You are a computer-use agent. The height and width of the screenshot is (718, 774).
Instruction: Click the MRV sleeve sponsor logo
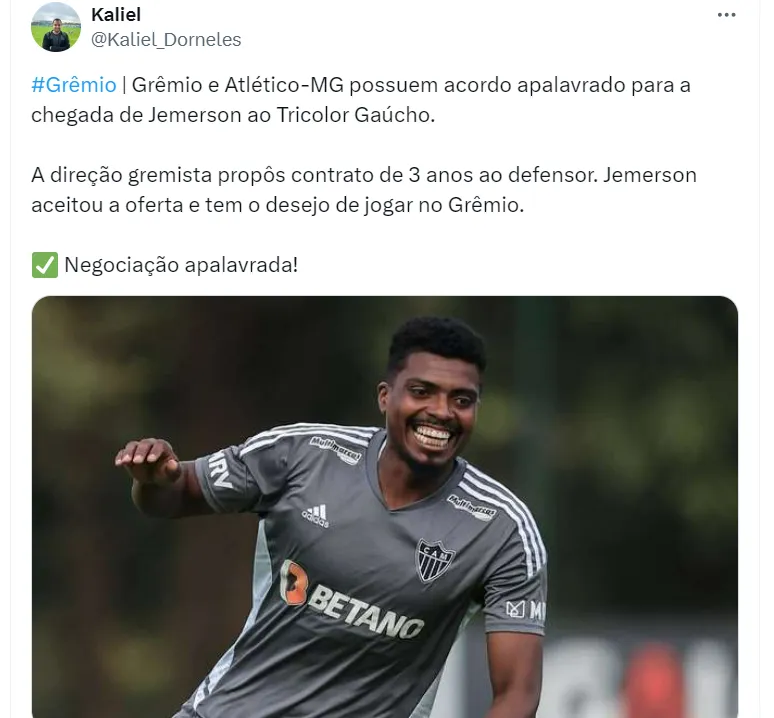220,471
